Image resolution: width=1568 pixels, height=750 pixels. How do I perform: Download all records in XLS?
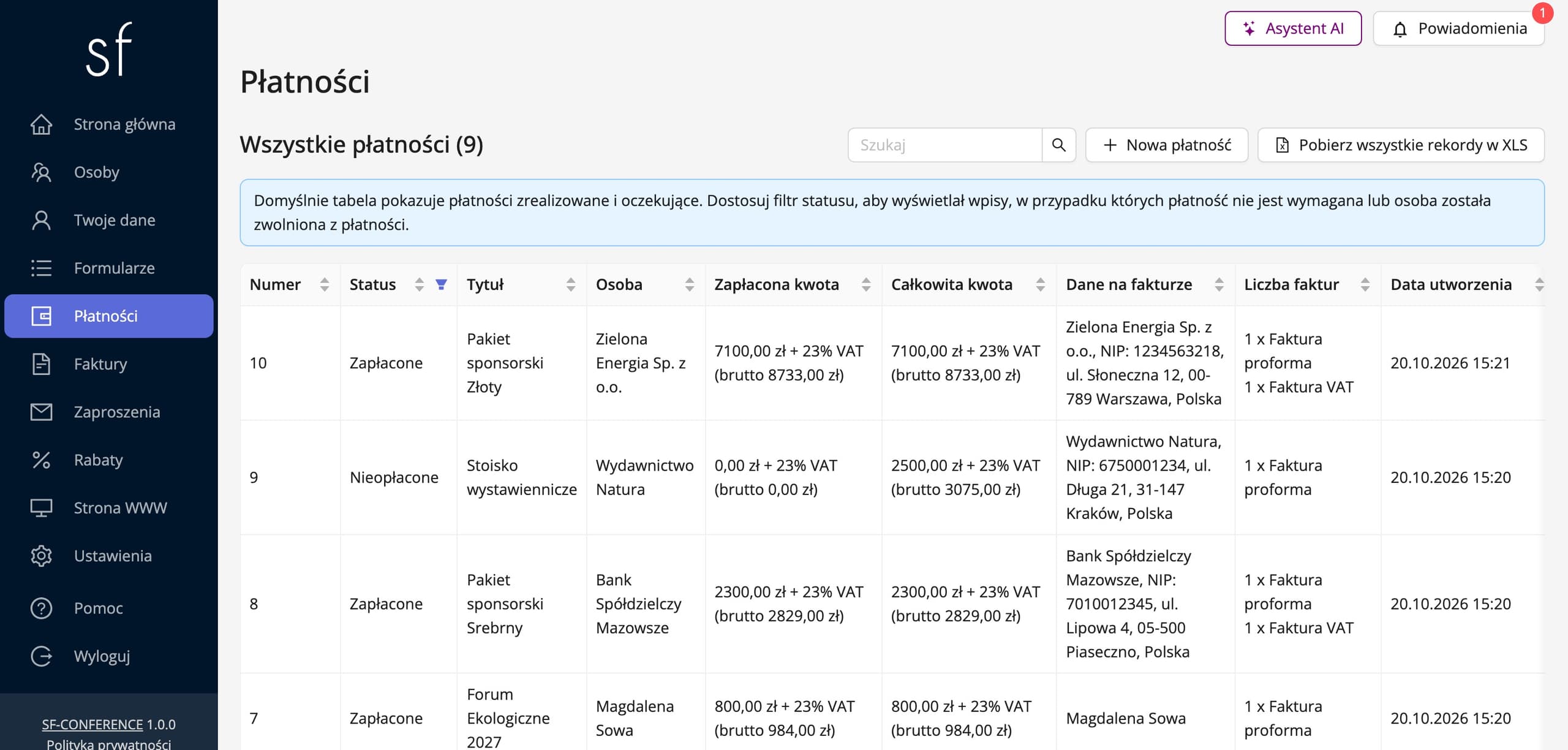(x=1401, y=145)
